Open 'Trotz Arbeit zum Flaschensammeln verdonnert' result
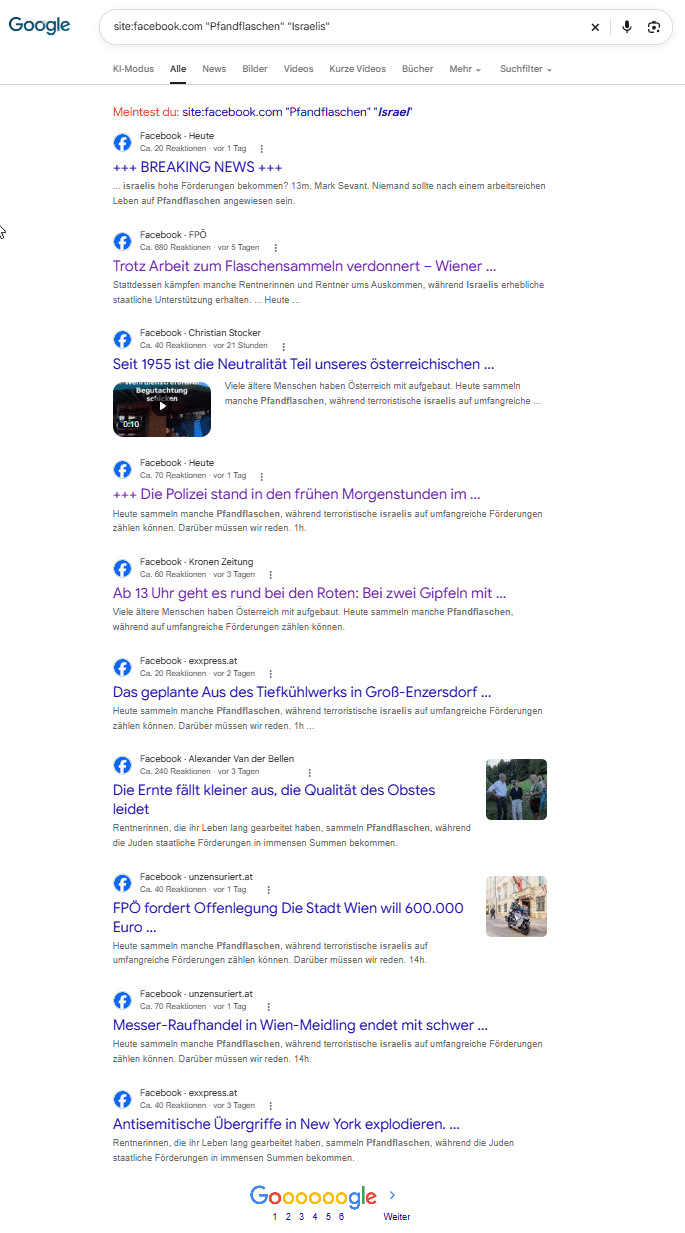Viewport: 685px width, 1233px height. click(305, 266)
